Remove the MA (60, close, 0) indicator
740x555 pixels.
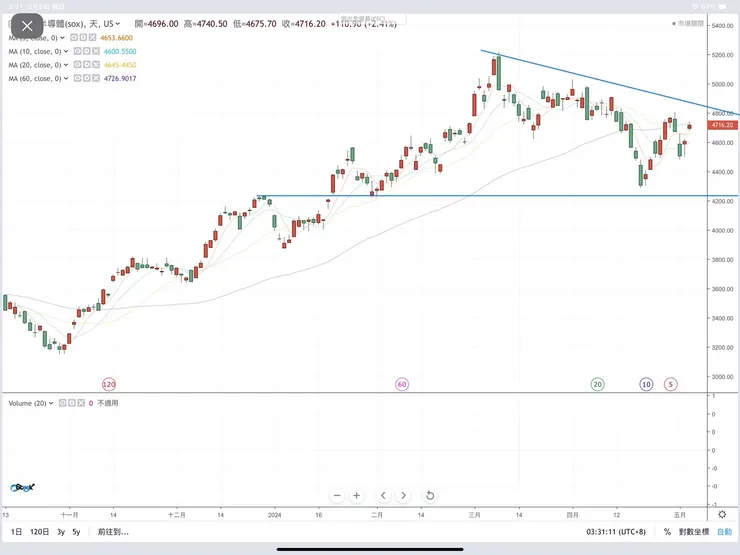tap(96, 78)
